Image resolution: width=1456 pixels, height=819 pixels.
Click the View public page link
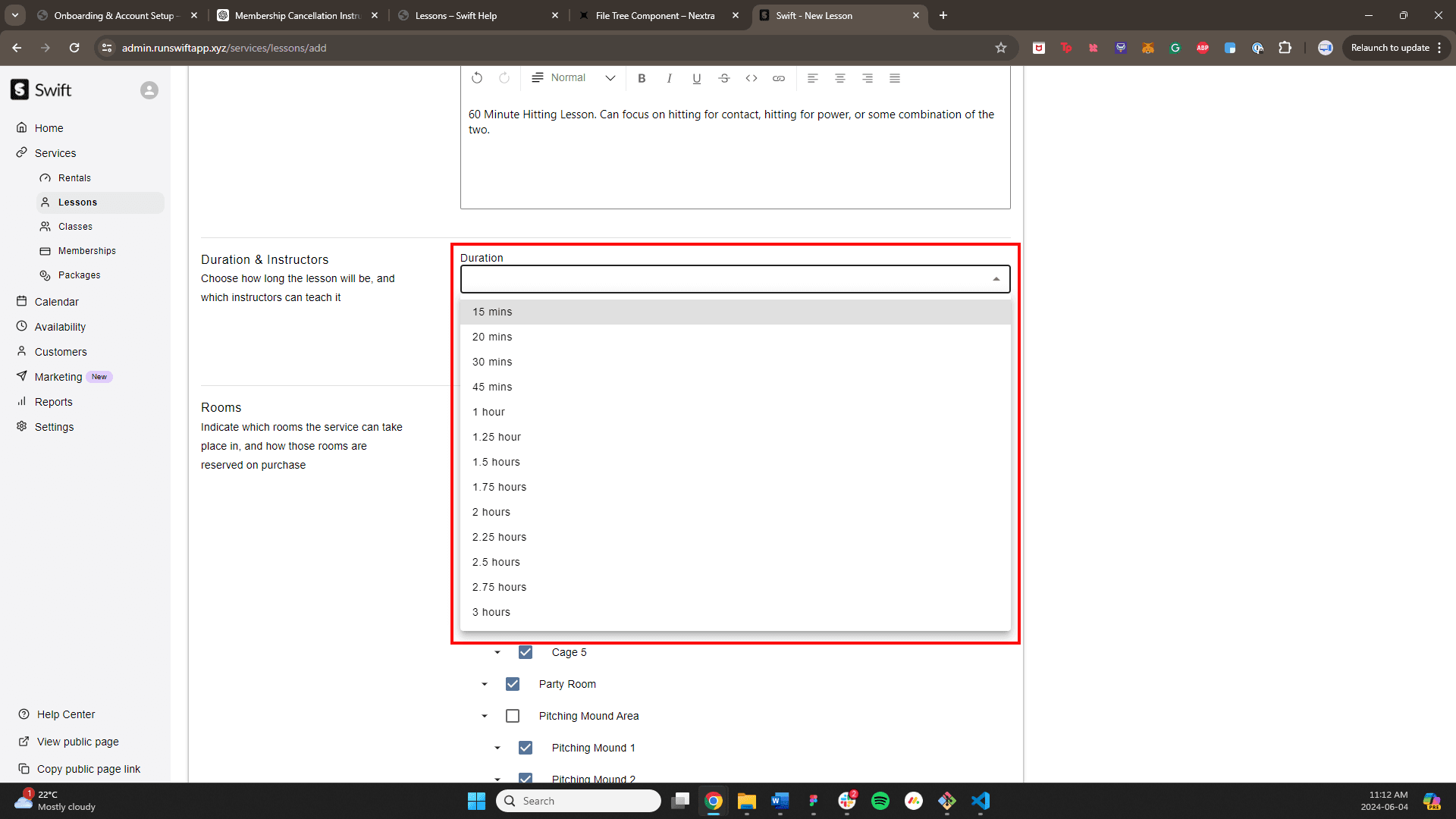tap(77, 742)
